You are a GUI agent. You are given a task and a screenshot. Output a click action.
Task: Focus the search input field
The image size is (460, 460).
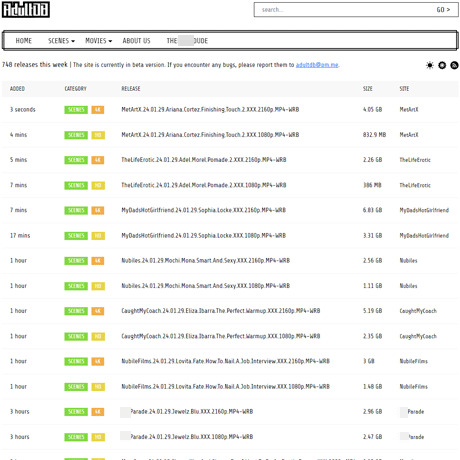point(343,10)
